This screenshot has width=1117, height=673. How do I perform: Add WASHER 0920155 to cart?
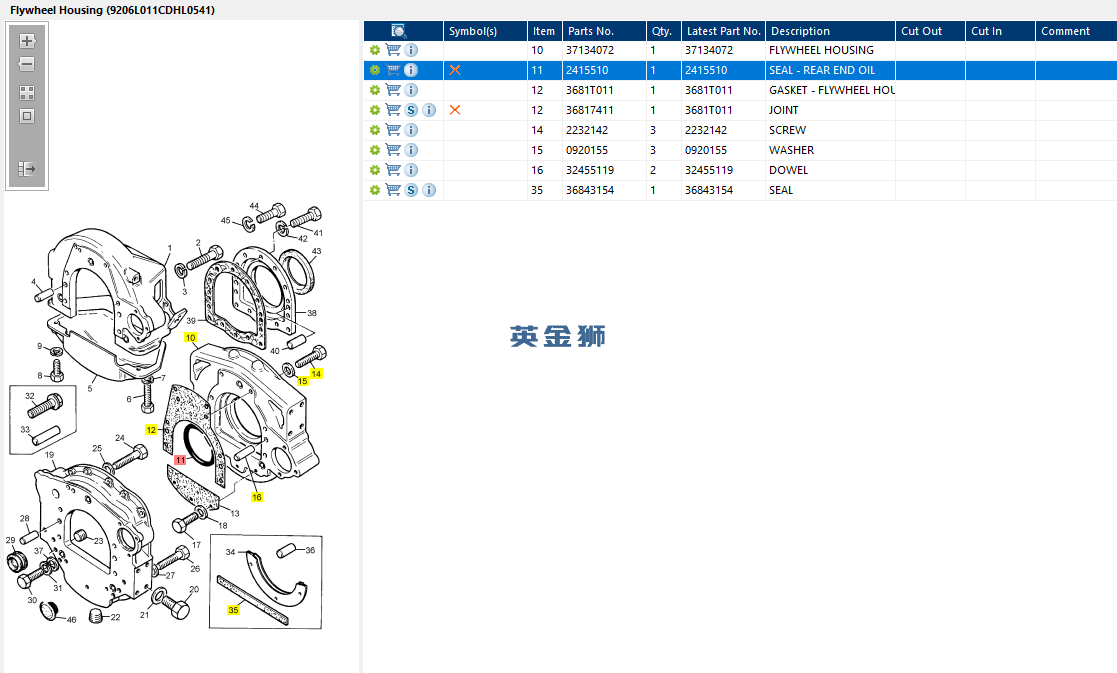393,150
